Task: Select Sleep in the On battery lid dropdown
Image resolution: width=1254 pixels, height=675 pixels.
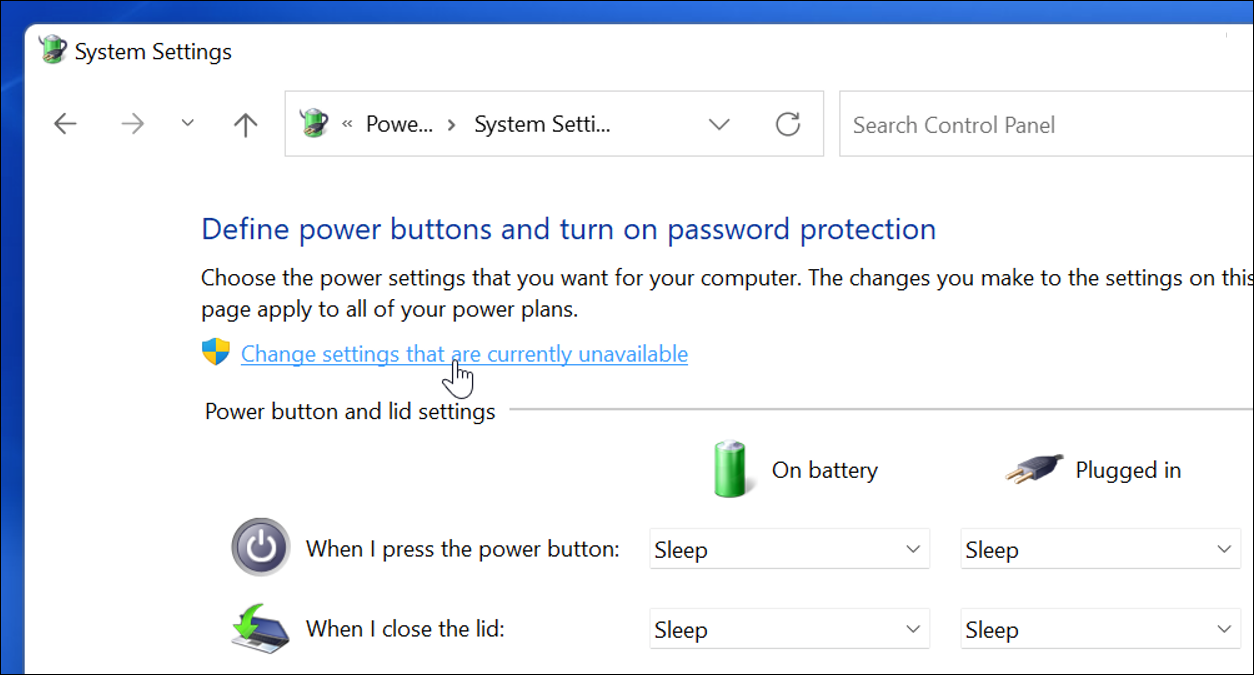Action: point(789,629)
